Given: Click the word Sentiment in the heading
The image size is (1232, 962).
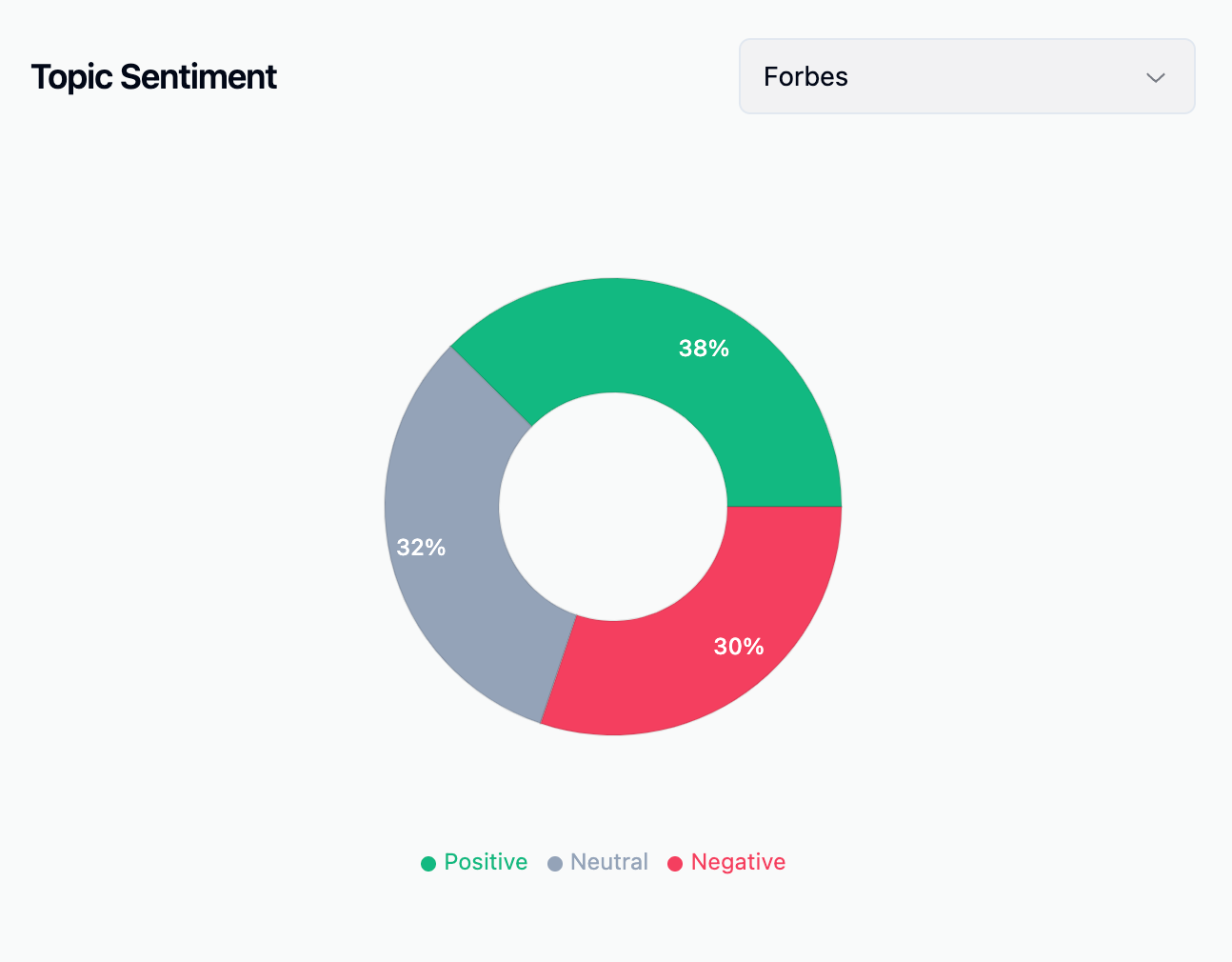Looking at the screenshot, I should point(199,77).
